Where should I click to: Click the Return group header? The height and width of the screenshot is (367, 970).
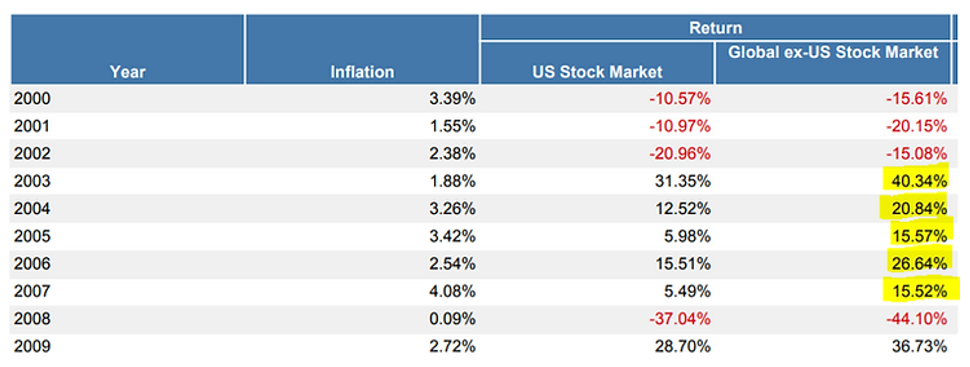pos(715,28)
